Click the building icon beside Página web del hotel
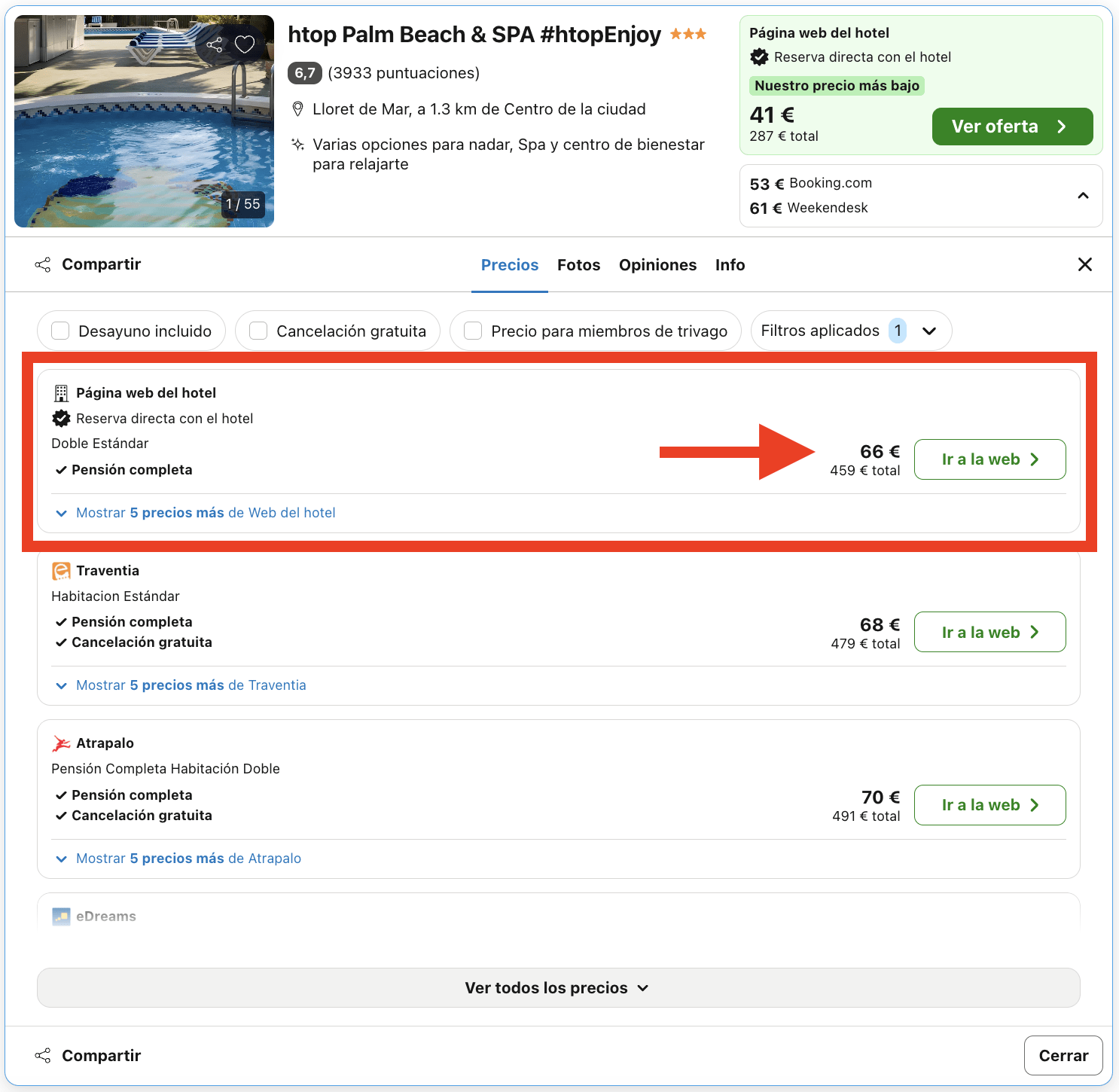 click(60, 392)
